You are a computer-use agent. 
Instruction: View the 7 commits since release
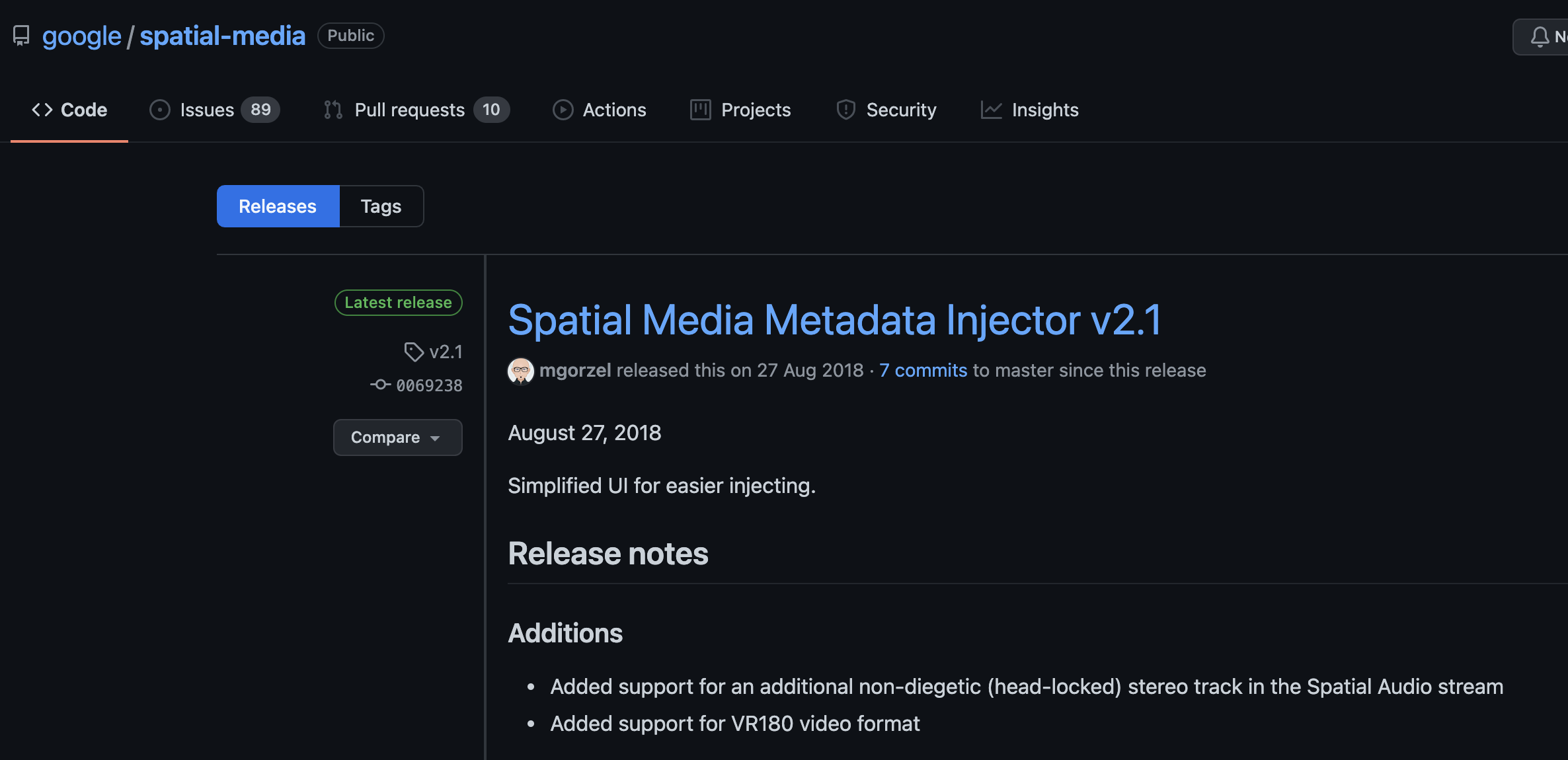click(x=923, y=370)
